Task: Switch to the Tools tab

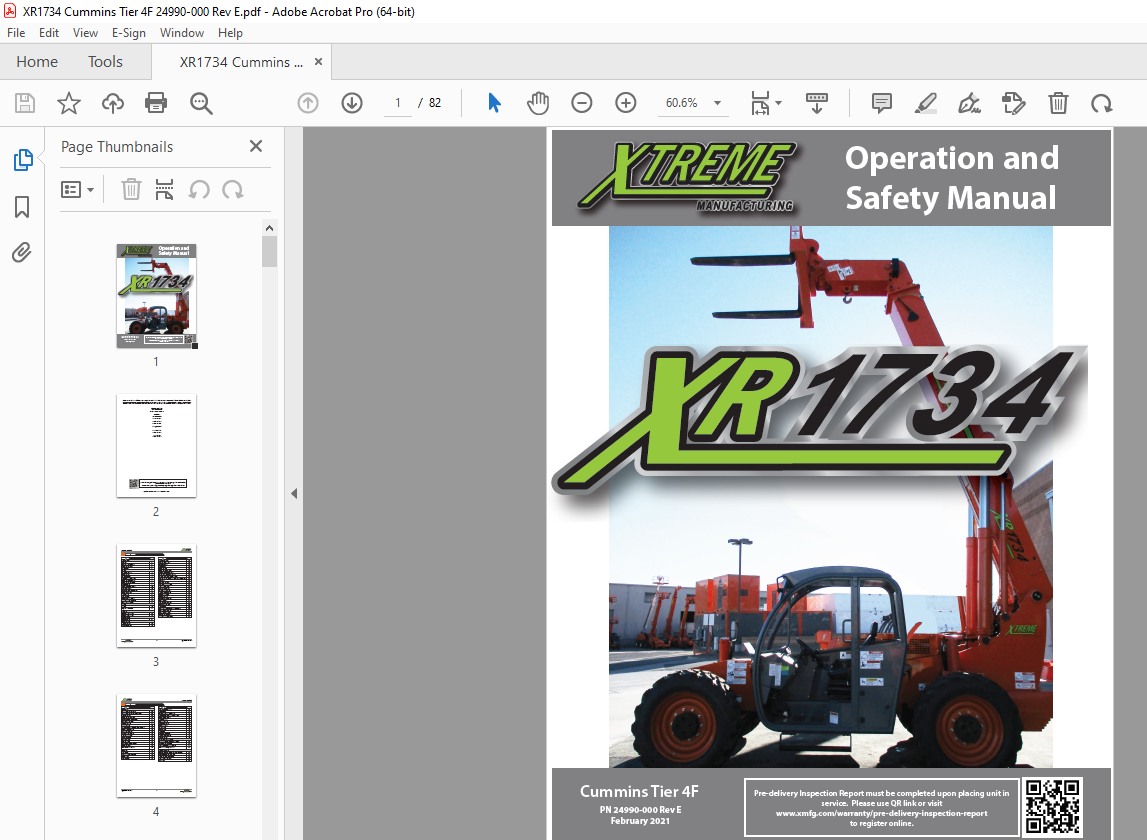Action: (105, 62)
